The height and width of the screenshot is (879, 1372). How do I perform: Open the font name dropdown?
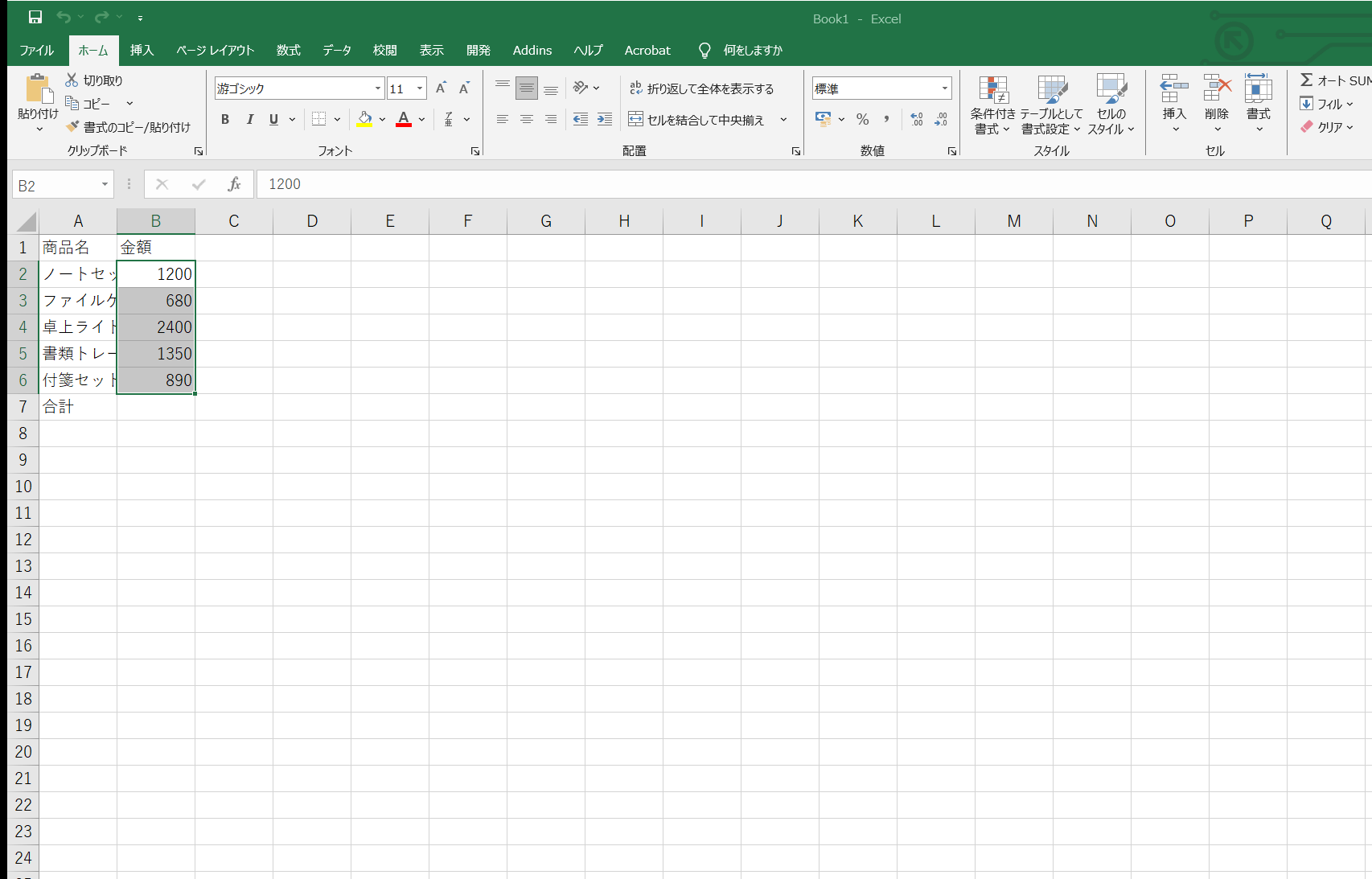click(378, 88)
